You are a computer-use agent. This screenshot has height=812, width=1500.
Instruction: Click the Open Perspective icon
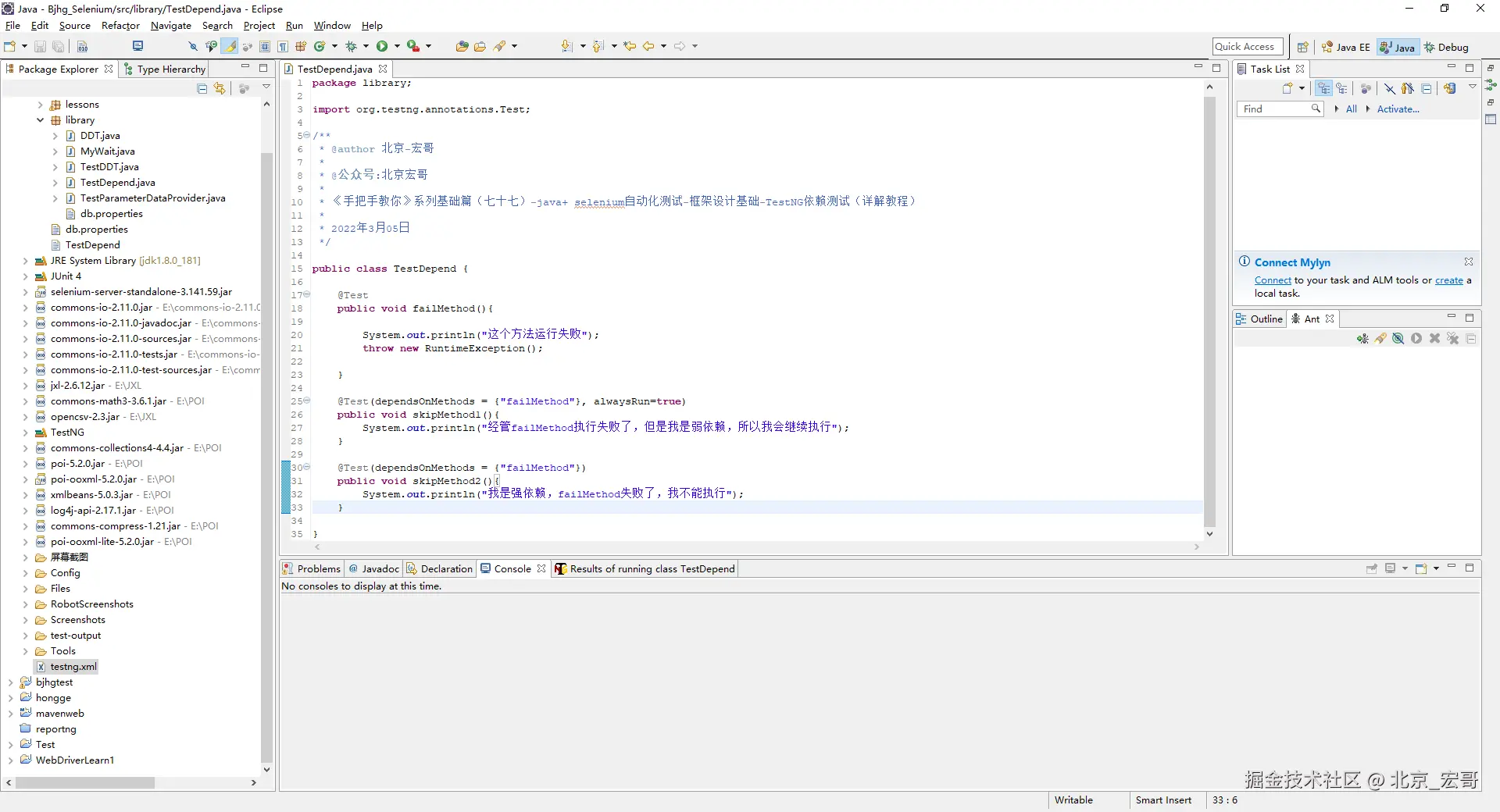pos(1302,47)
